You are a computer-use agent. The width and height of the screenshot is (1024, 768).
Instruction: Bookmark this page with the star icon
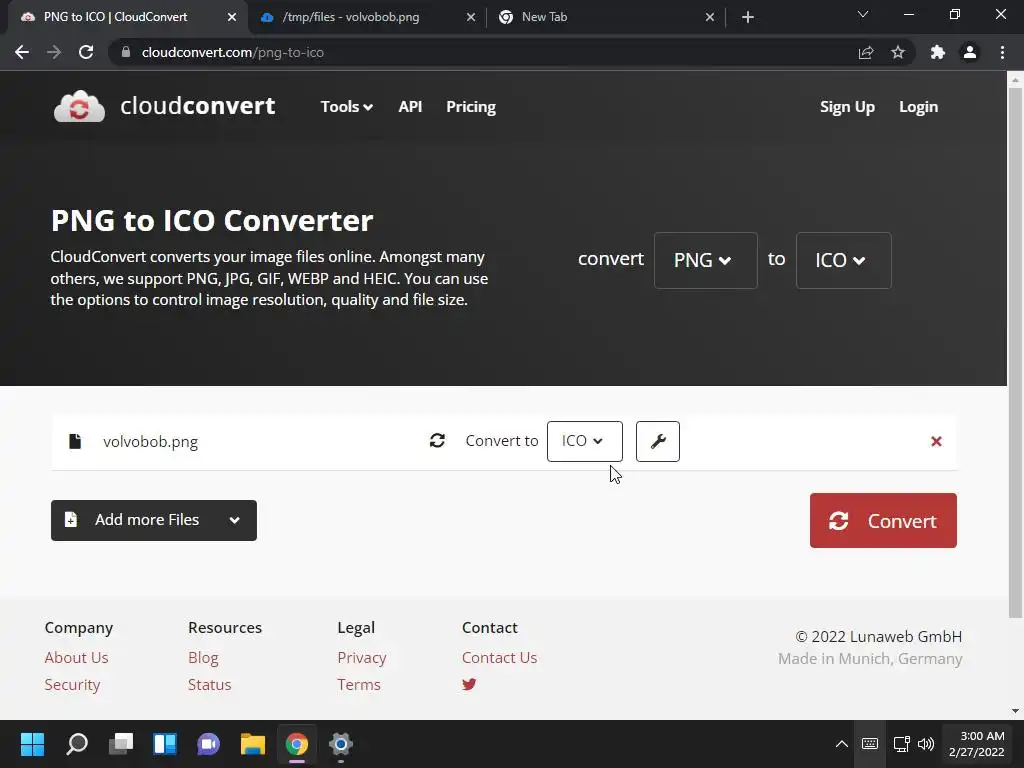click(x=898, y=52)
